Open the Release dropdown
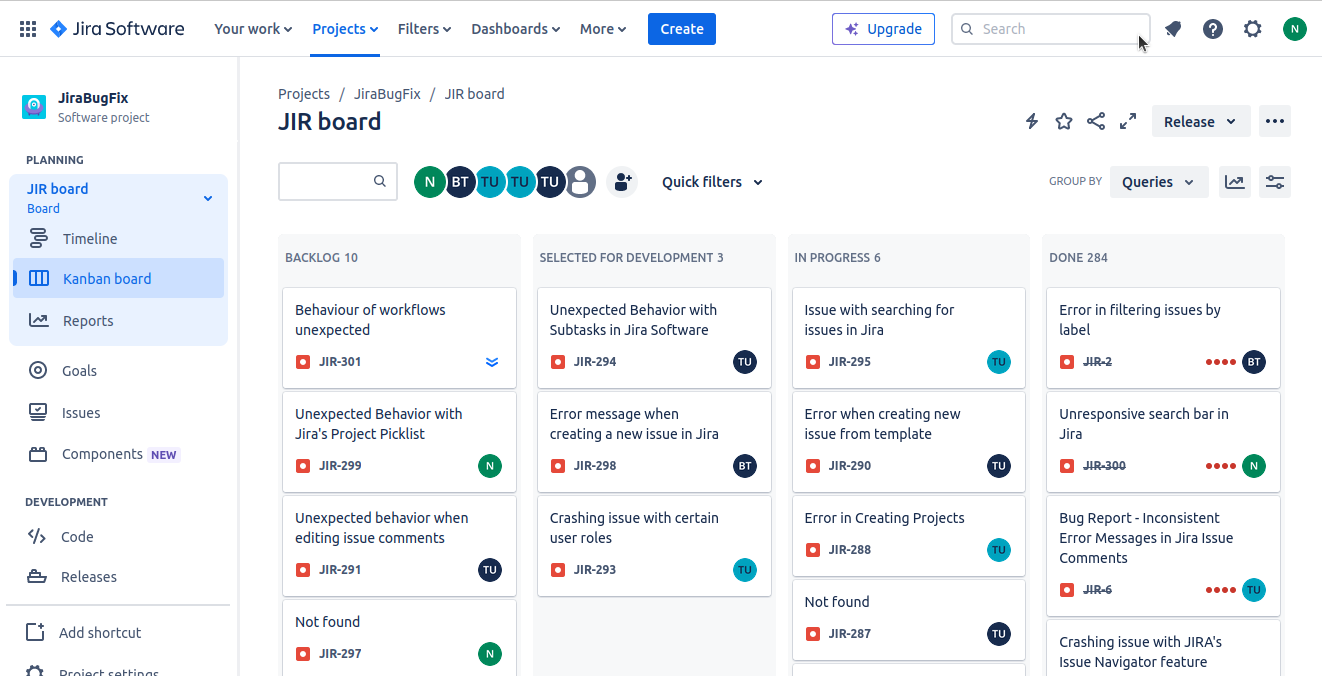This screenshot has width=1322, height=676. (x=1201, y=121)
